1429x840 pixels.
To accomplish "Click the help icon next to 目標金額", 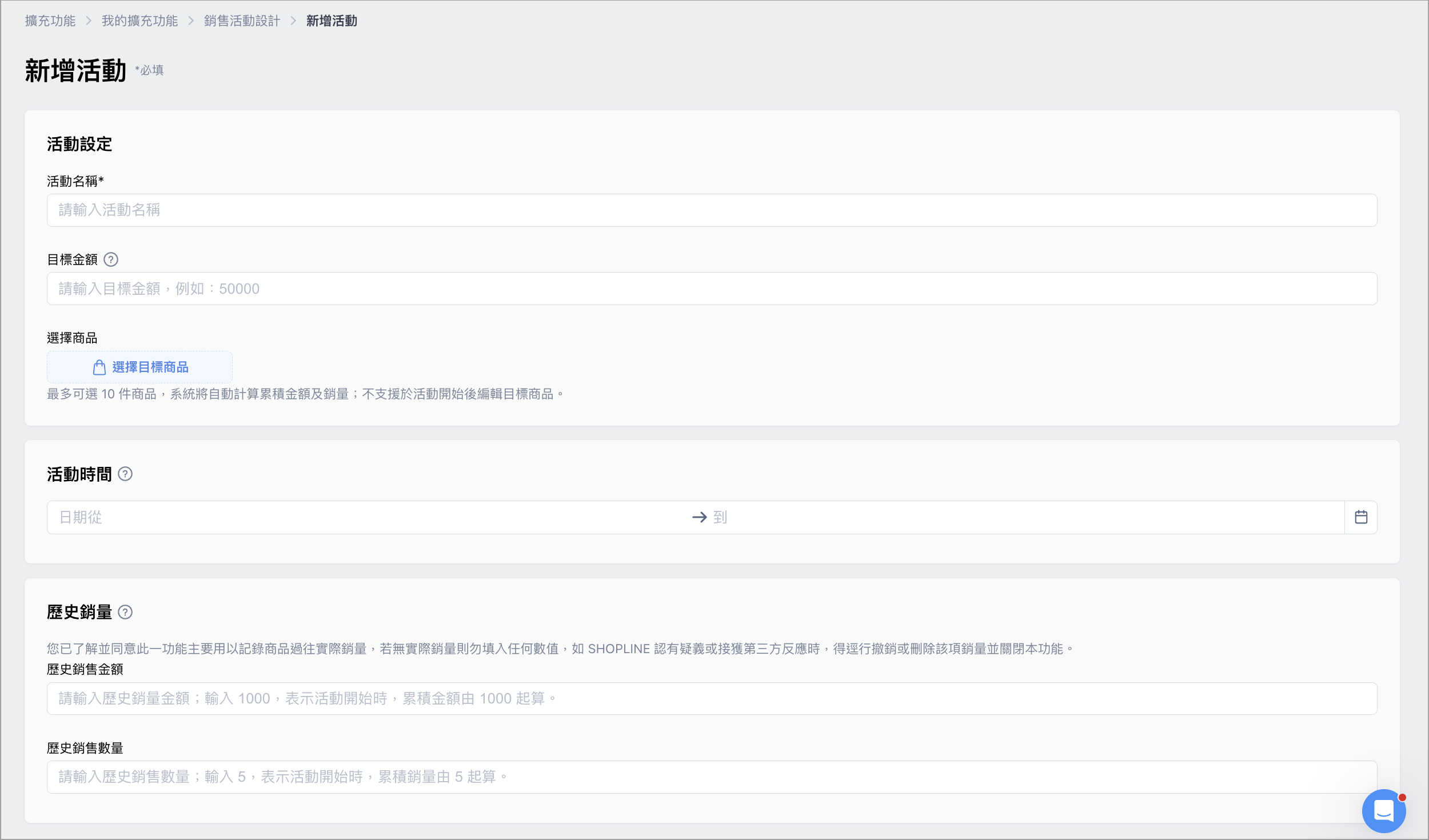I will click(x=111, y=260).
